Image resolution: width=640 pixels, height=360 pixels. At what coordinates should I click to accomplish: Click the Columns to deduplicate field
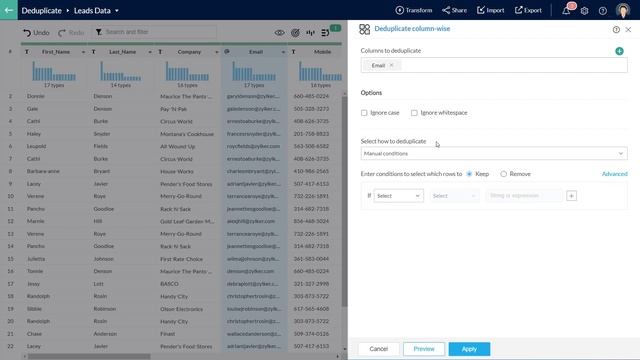click(x=494, y=65)
